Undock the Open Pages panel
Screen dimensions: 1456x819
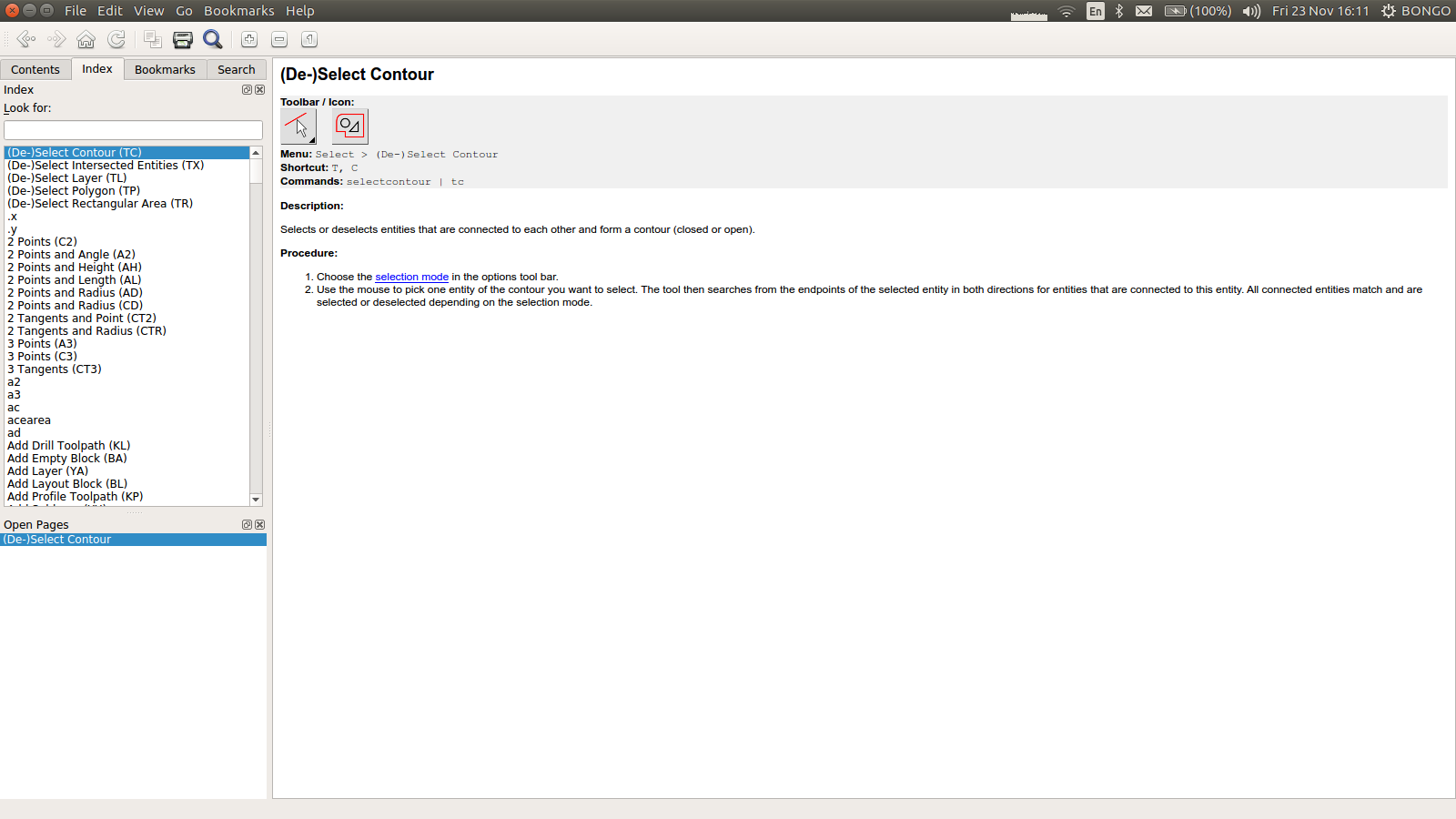click(x=247, y=525)
